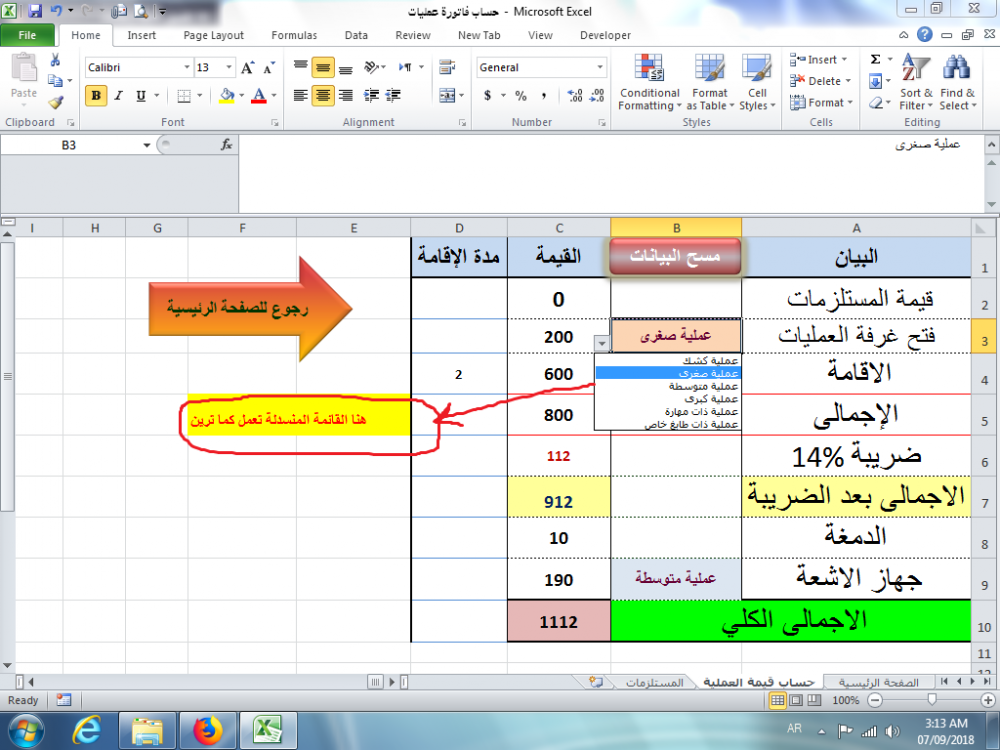The image size is (1000, 750).
Task: Open Conditional Formatting menu
Action: (x=649, y=84)
